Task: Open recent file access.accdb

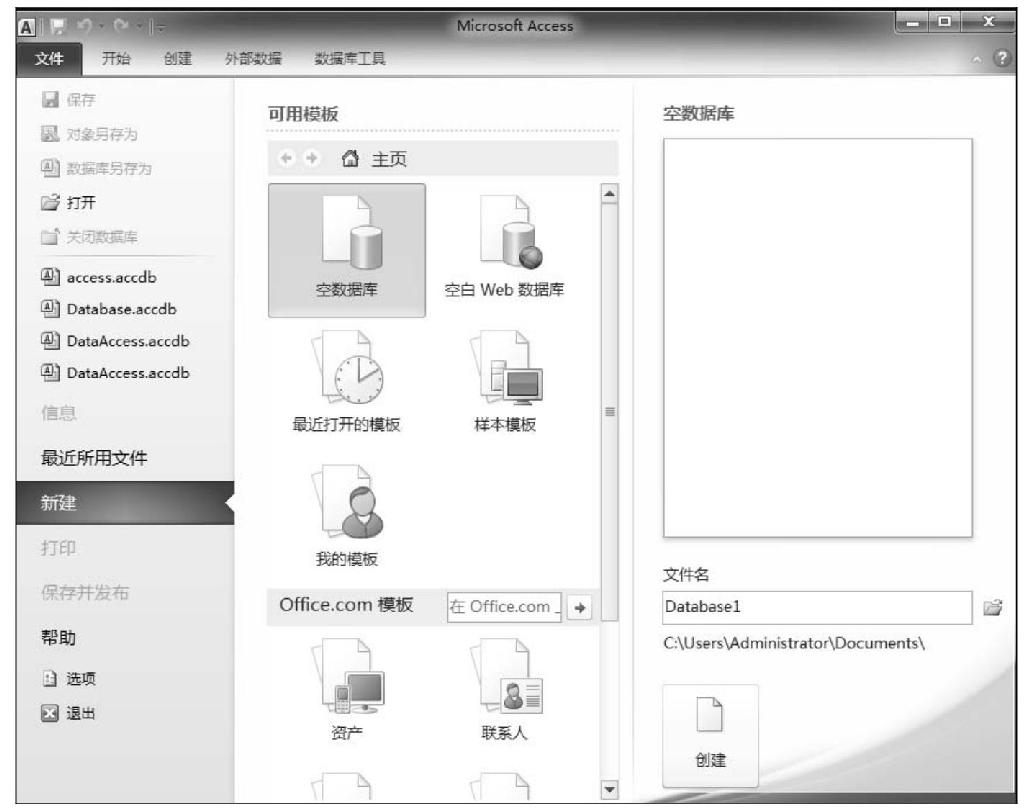Action: [x=99, y=277]
